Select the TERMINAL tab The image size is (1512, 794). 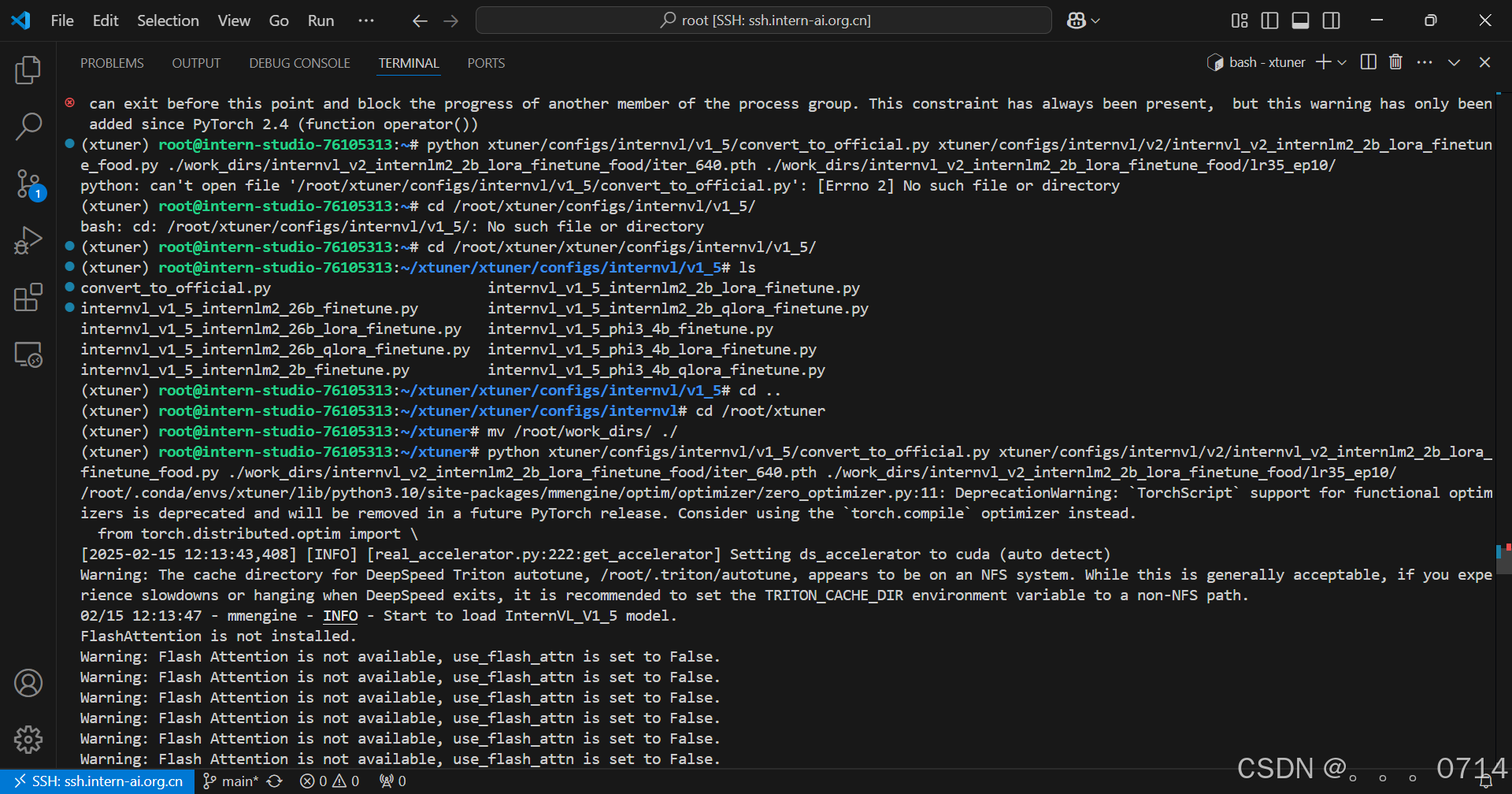pos(409,63)
